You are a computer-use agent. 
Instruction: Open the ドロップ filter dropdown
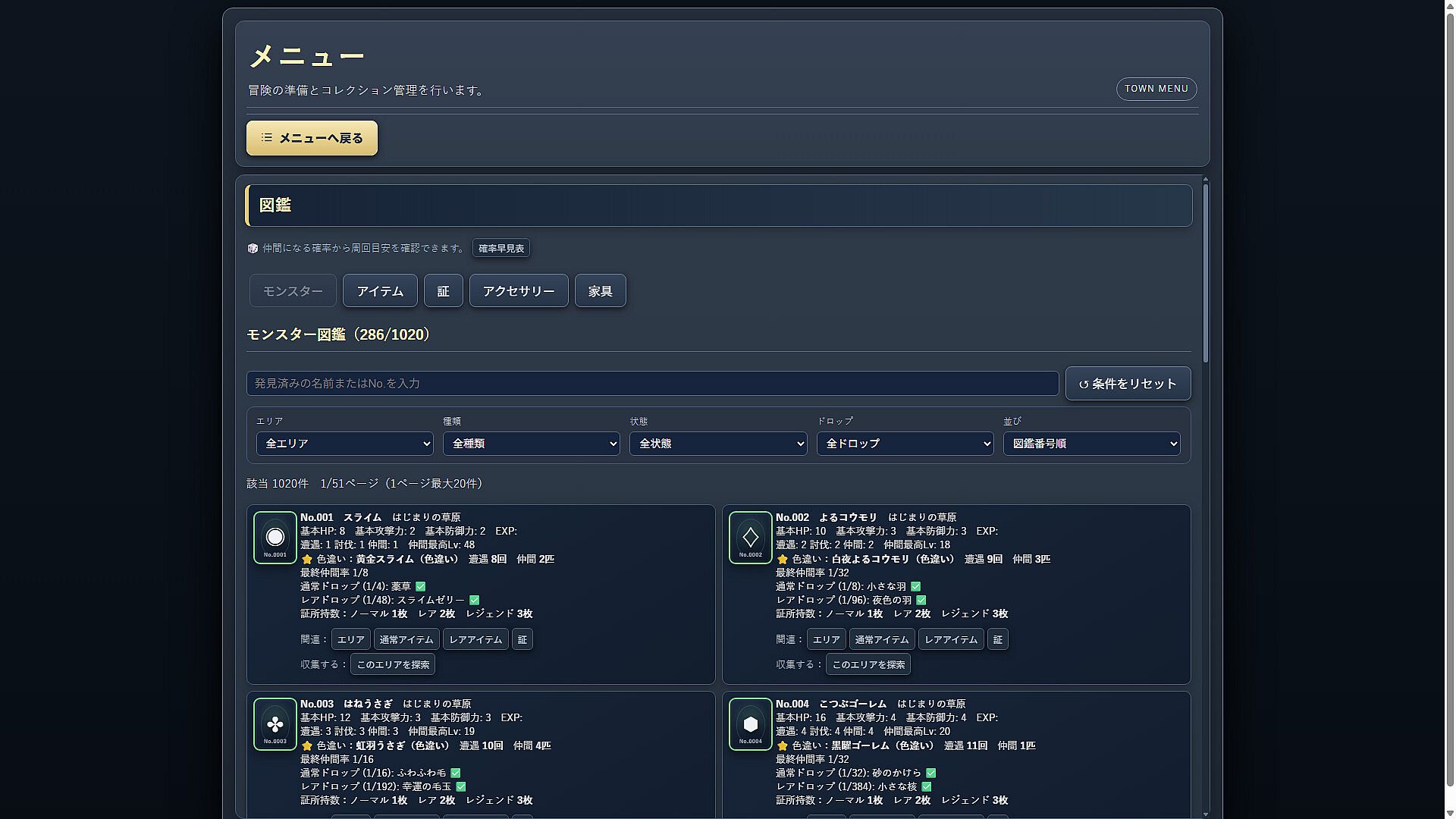(x=905, y=444)
